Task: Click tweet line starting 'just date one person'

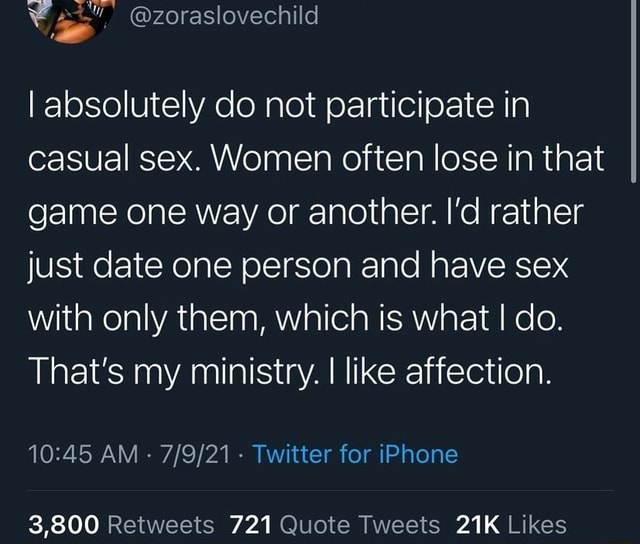Action: 298,266
